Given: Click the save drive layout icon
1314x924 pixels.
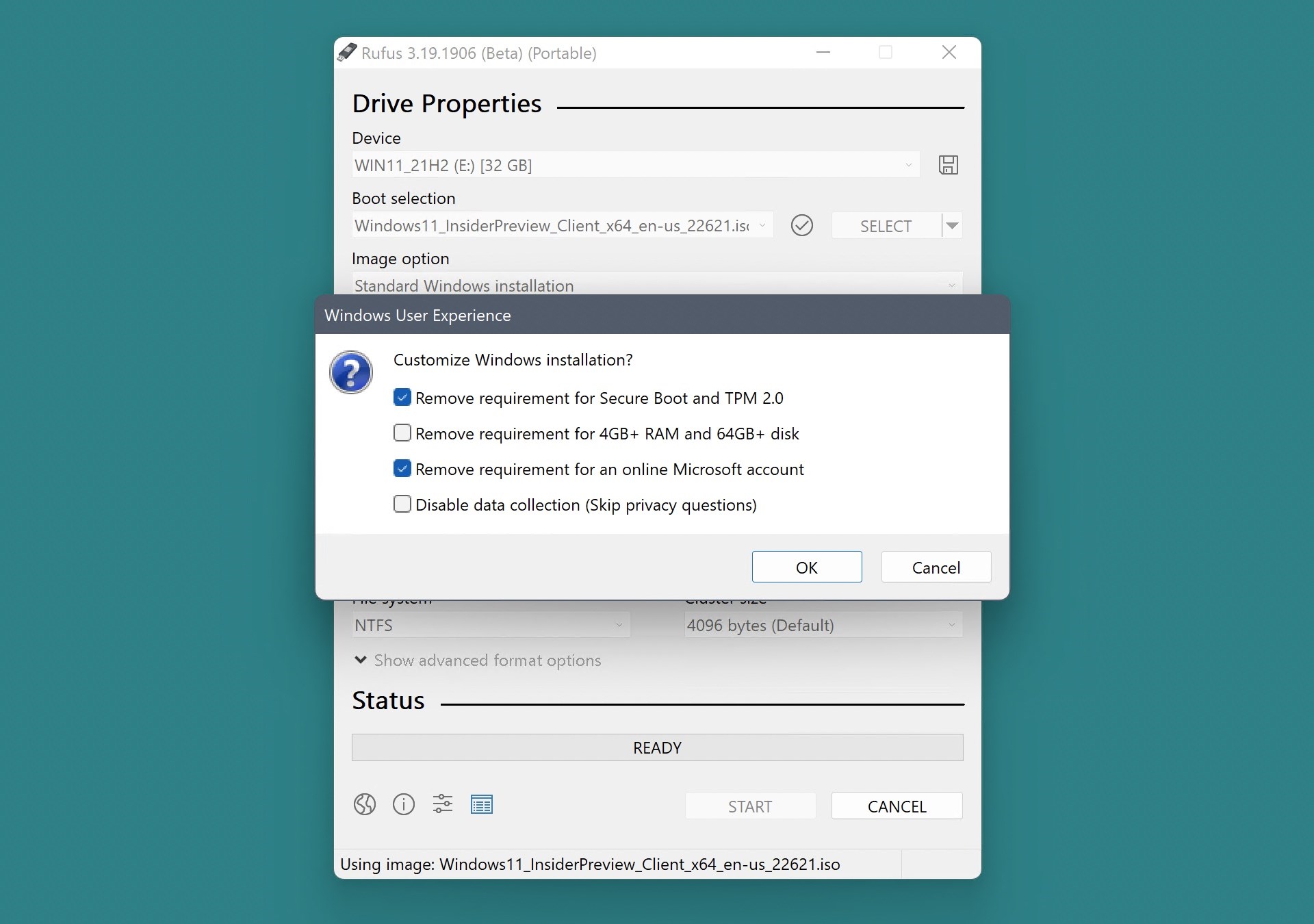Looking at the screenshot, I should pos(948,165).
